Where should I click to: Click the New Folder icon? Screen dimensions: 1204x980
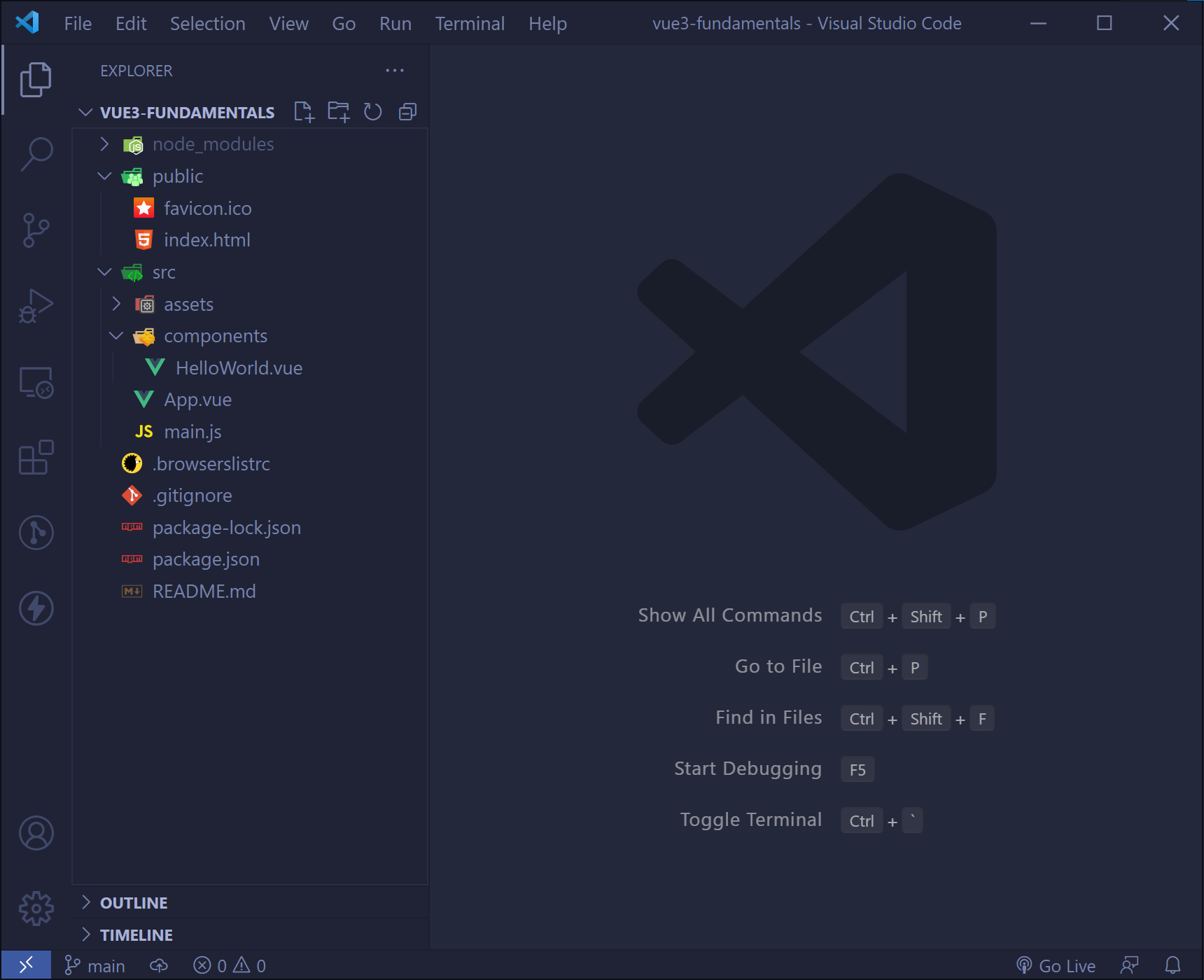(339, 112)
